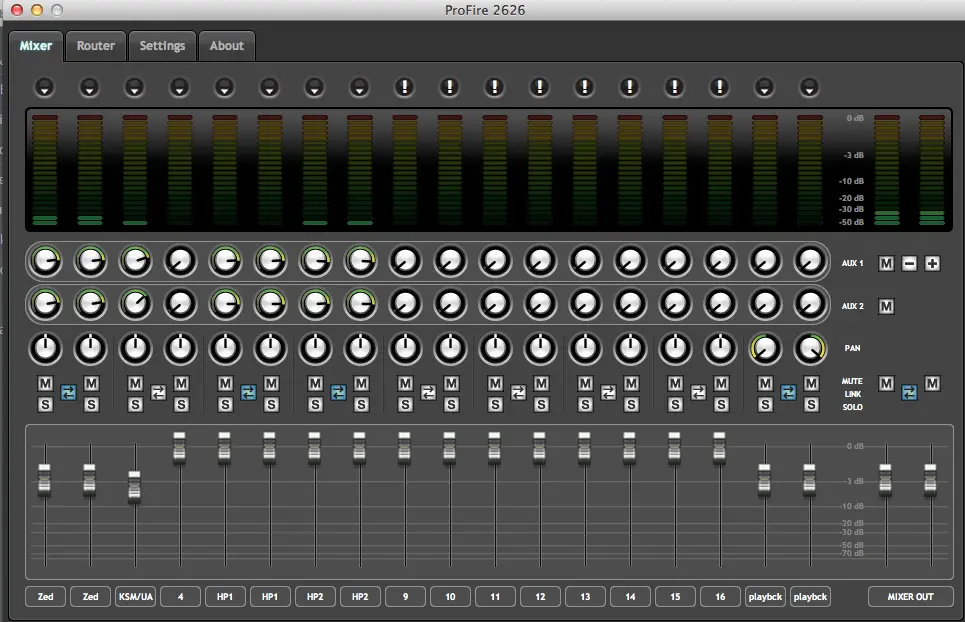This screenshot has height=622, width=965.
Task: Open input dropdown above second Zed channel
Action: click(89, 87)
